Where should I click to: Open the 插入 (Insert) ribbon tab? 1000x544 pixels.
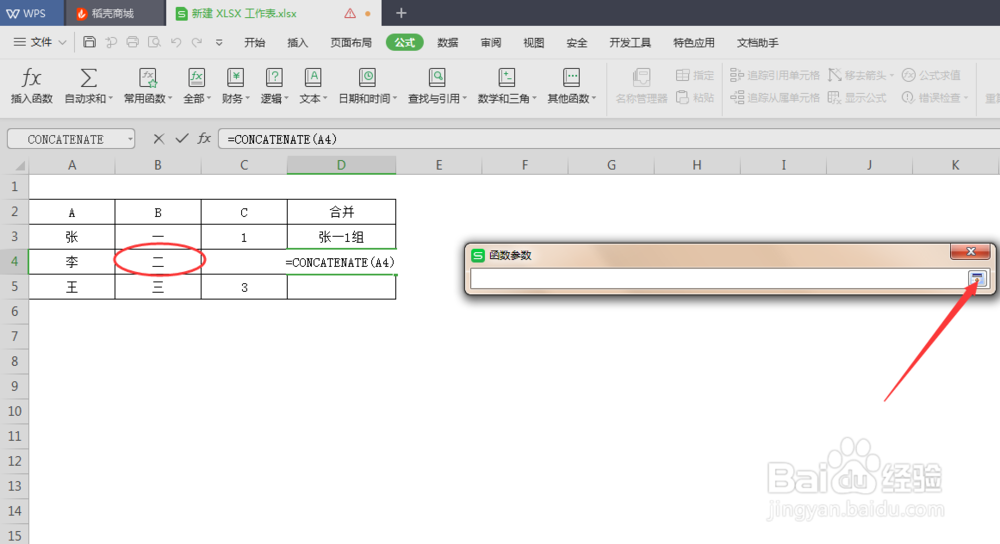point(297,43)
